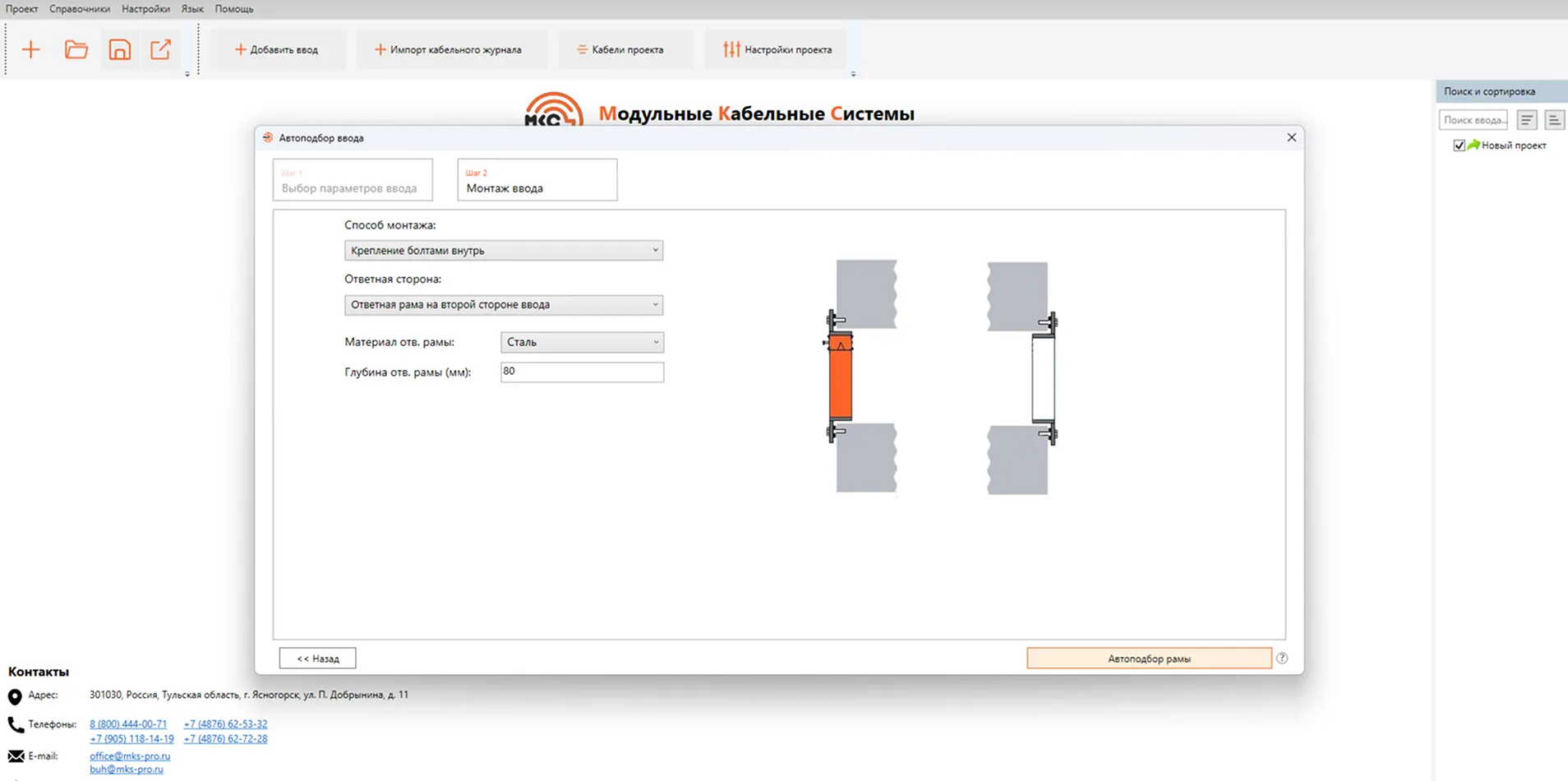Expand the file toolbar overflow arrow
Viewport: 1568px width, 781px height.
187,74
